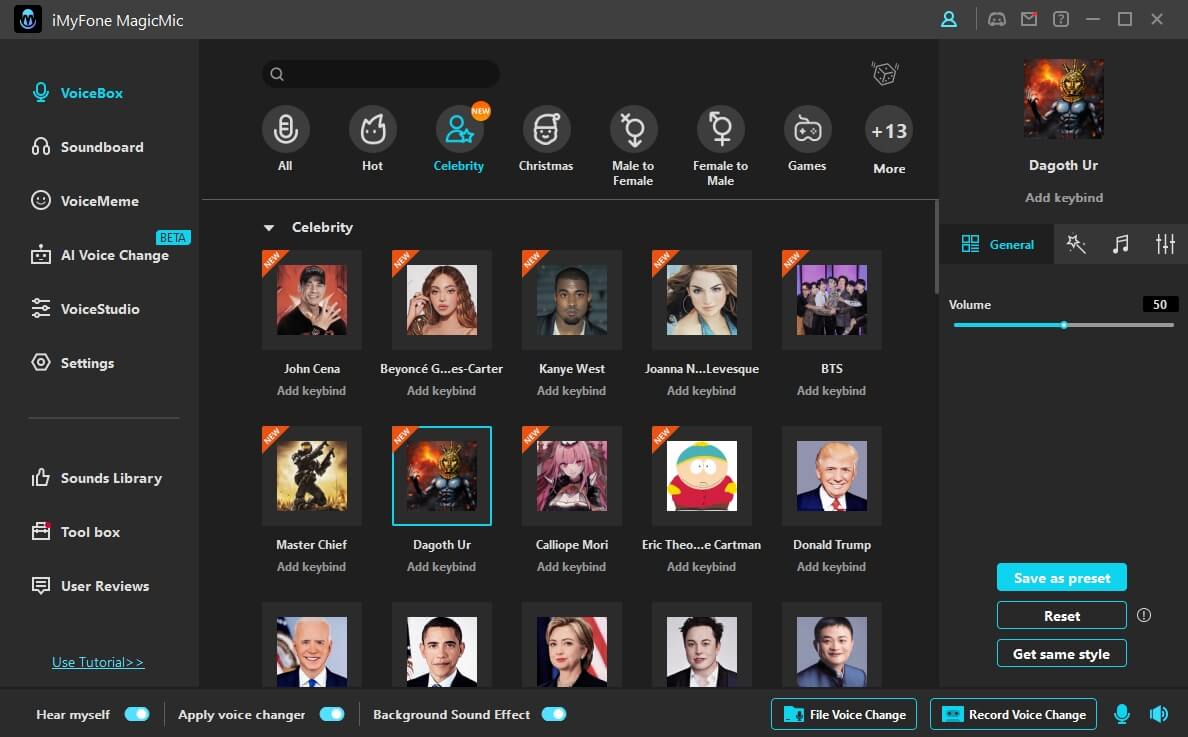Open the Use Tutorial link
Viewport: 1188px width, 737px height.
98,662
